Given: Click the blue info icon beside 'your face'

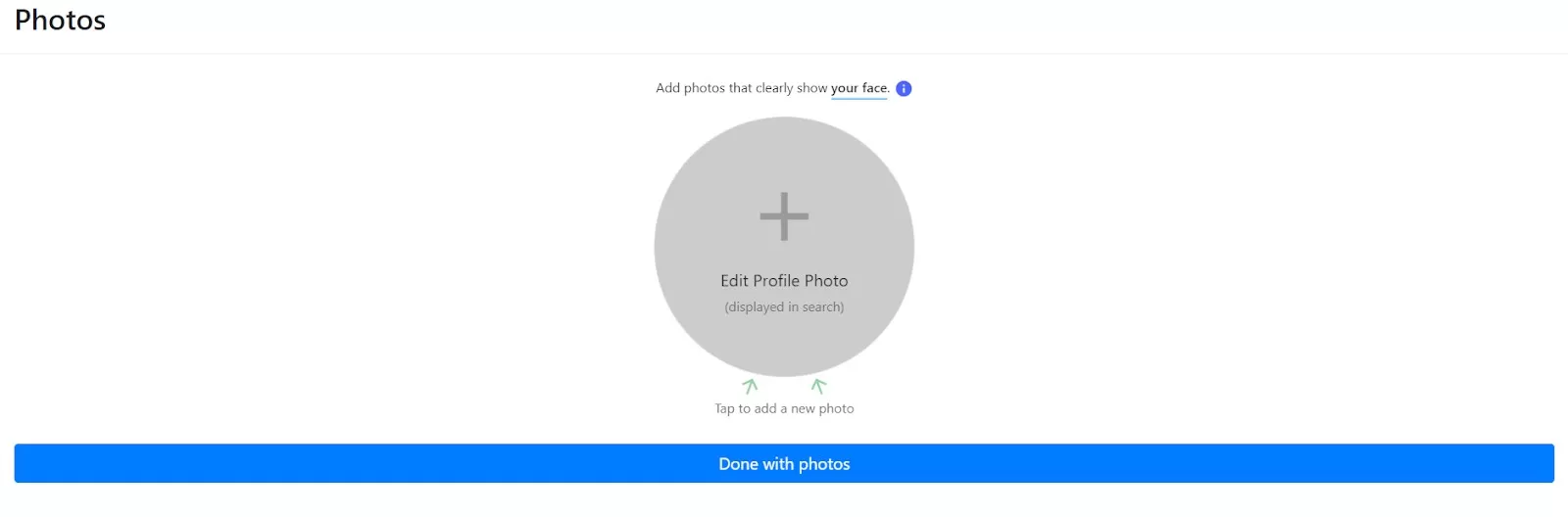Looking at the screenshot, I should pyautogui.click(x=904, y=89).
